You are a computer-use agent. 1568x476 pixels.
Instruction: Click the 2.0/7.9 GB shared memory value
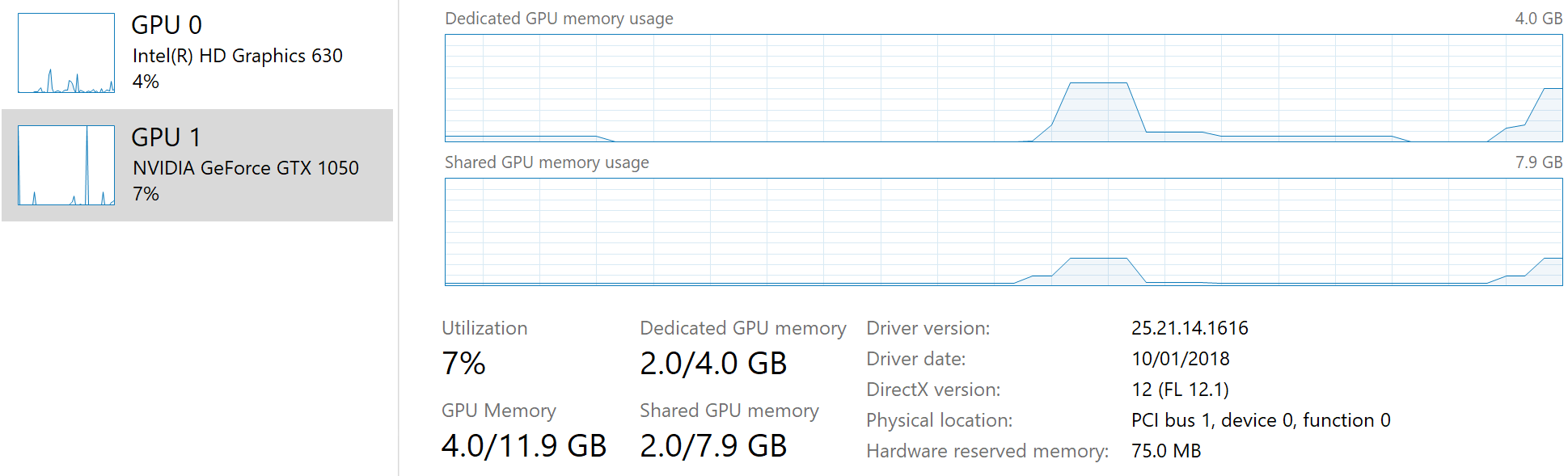point(713,446)
